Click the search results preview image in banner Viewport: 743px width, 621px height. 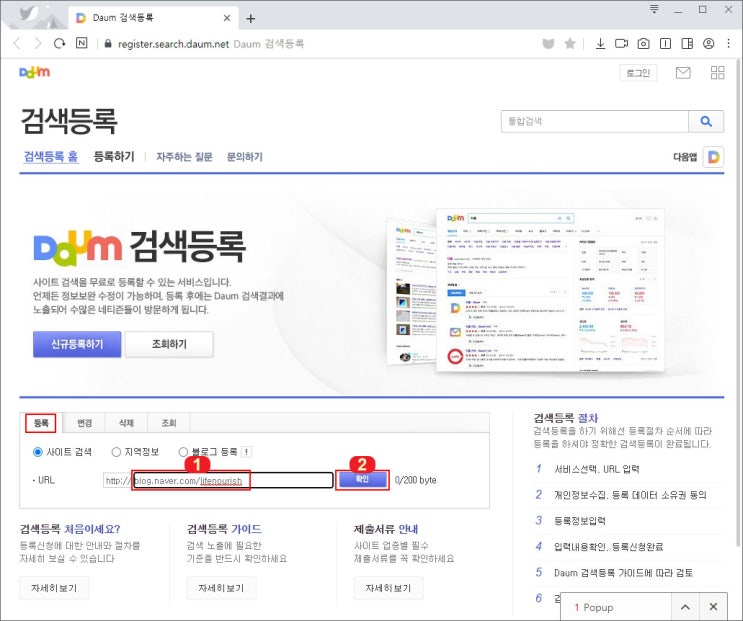[x=526, y=290]
